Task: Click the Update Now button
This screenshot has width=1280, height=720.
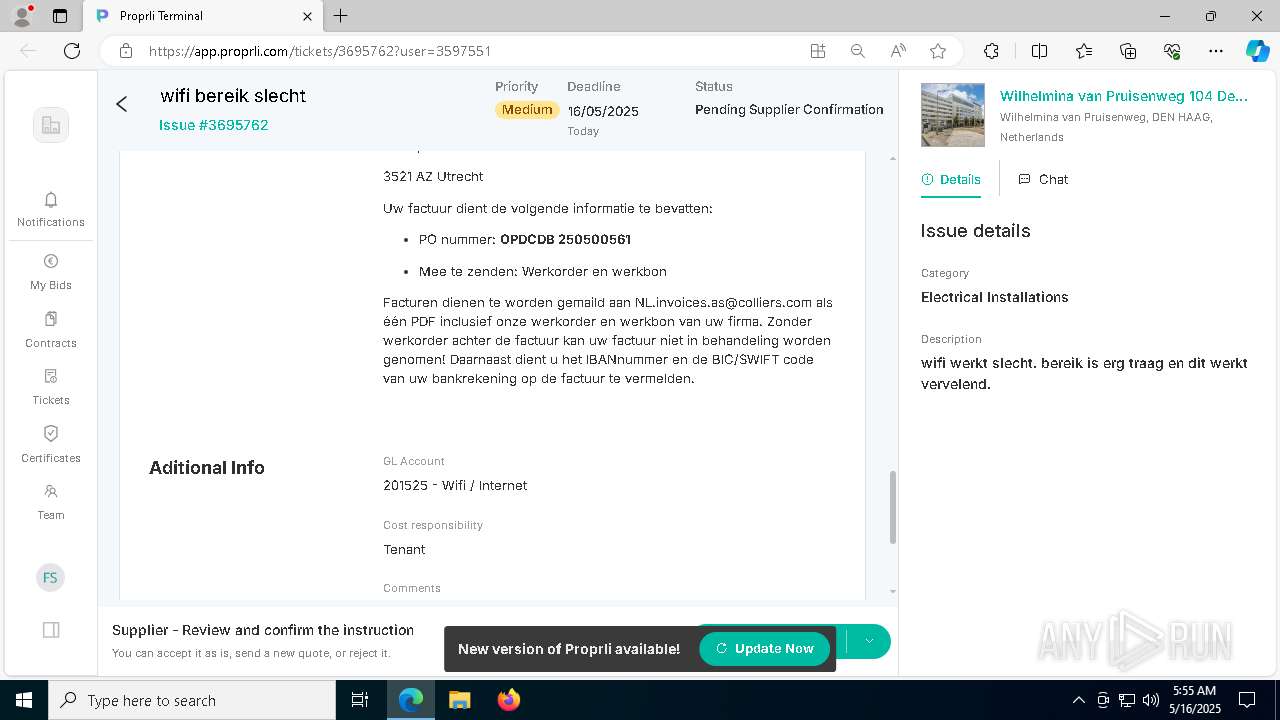Action: point(764,648)
